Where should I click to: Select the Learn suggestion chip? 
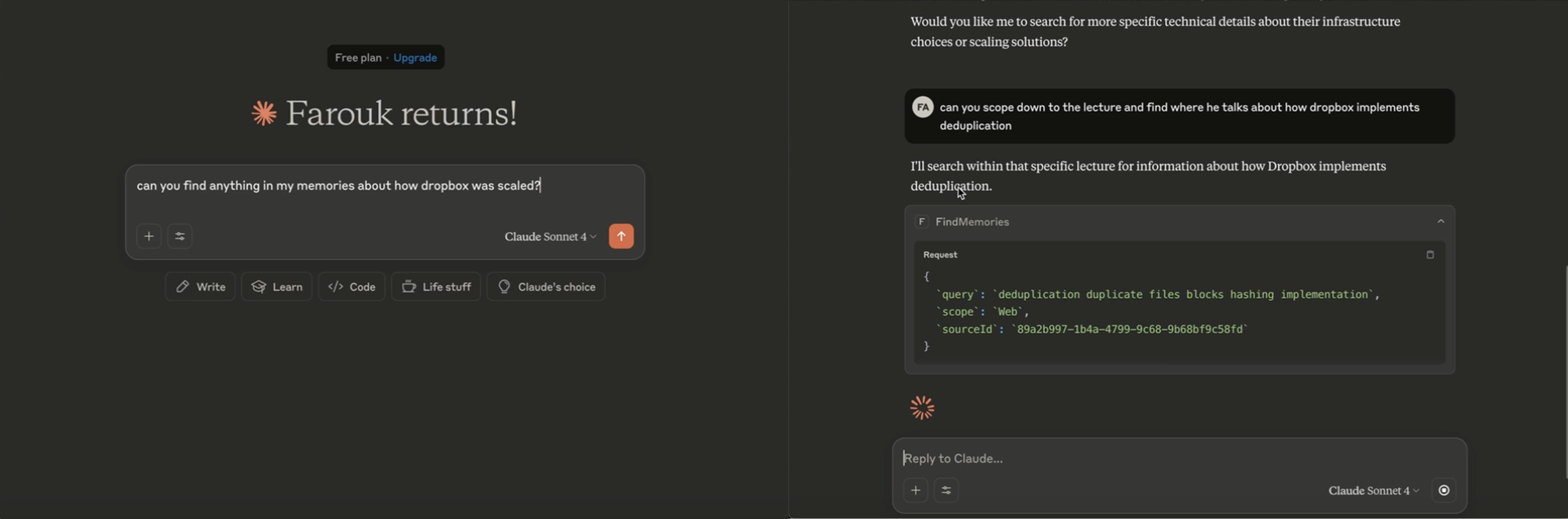pyautogui.click(x=277, y=287)
